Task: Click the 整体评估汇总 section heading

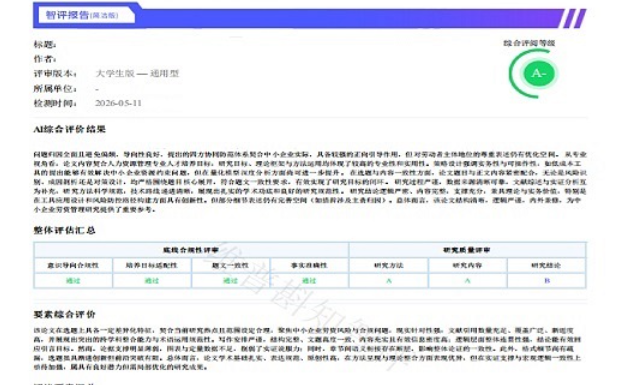Action: tap(64, 230)
